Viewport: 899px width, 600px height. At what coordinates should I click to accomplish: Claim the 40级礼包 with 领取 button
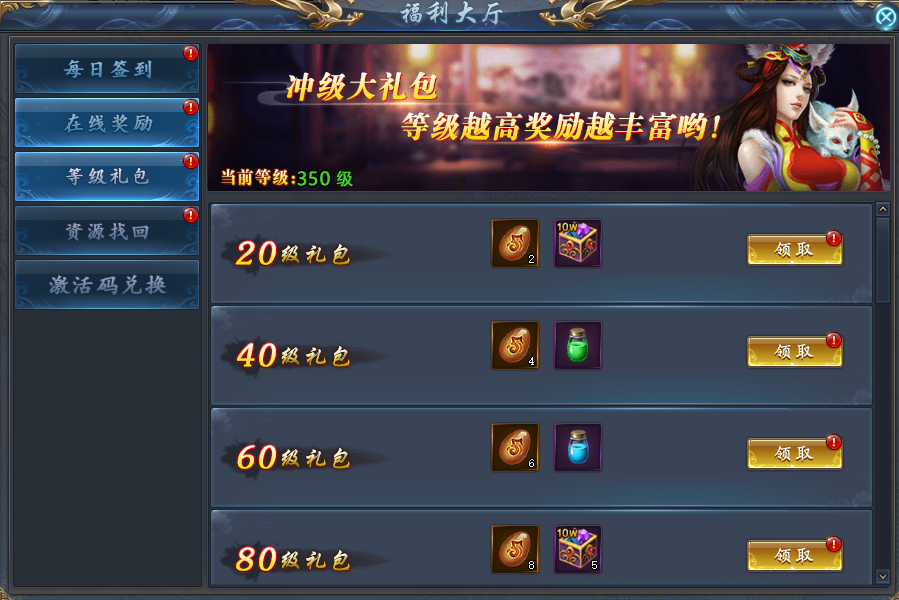[x=795, y=352]
